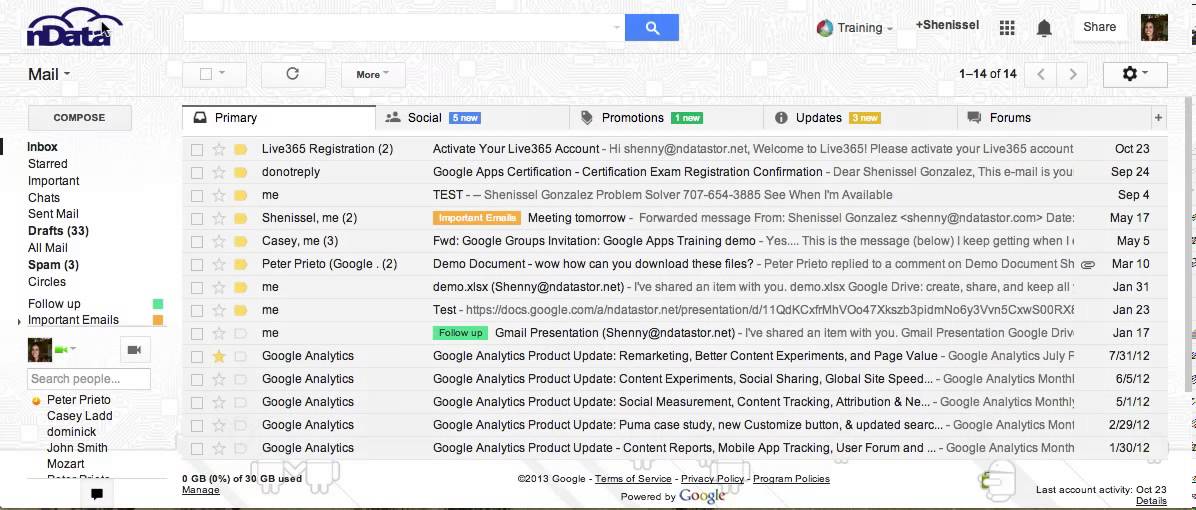Switch to the Primary tab
The height and width of the screenshot is (510, 1196).
[279, 117]
